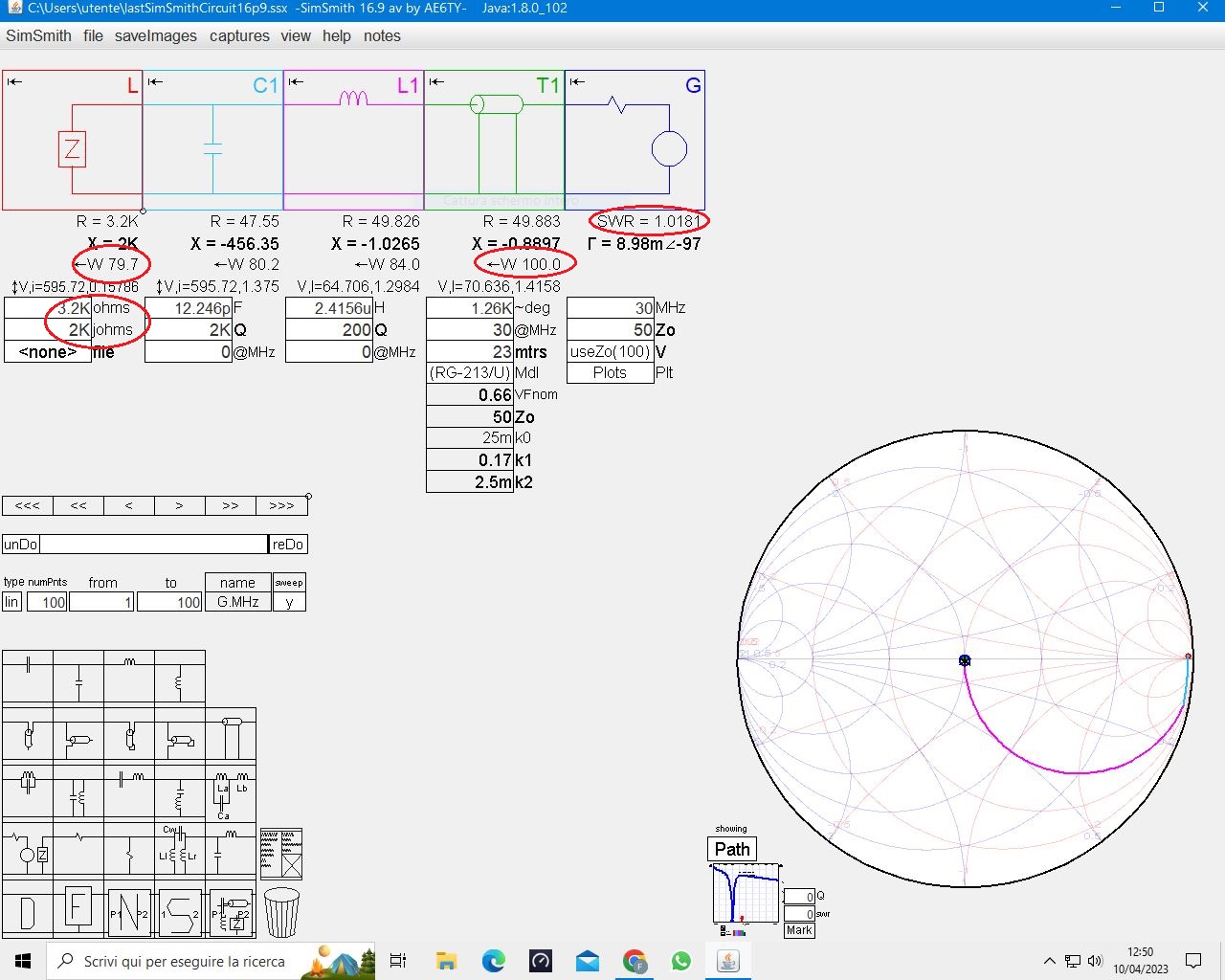Click the reDo button

point(288,545)
